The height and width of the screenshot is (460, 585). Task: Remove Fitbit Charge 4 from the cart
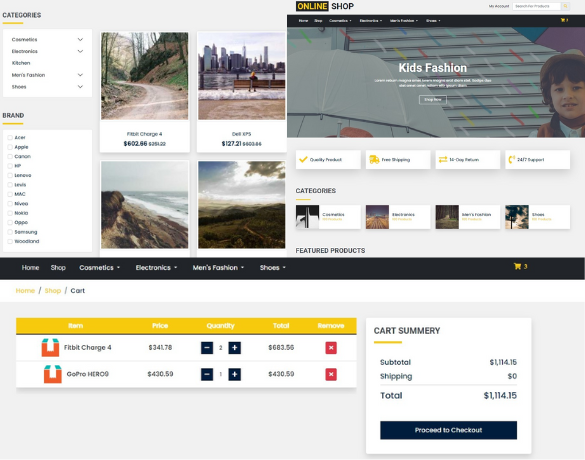(x=331, y=348)
